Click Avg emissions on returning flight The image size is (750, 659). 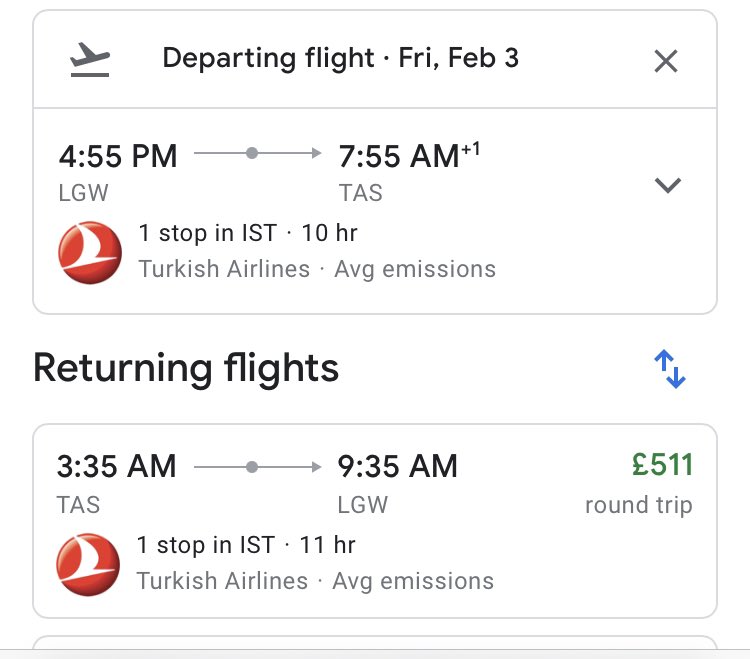[413, 582]
